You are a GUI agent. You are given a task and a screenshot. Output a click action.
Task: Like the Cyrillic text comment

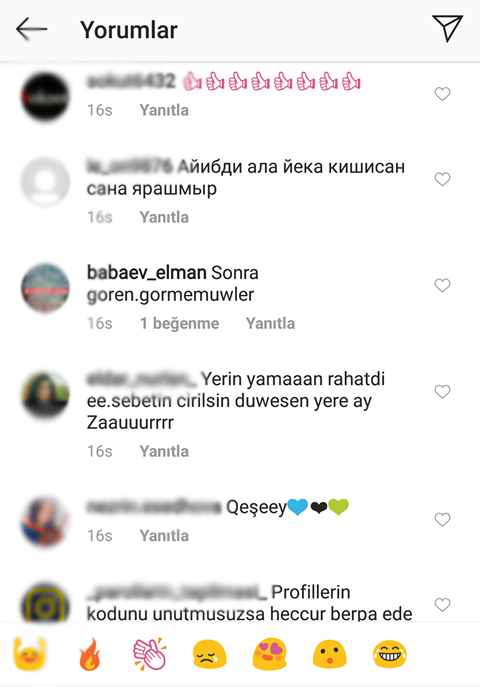pos(442,179)
